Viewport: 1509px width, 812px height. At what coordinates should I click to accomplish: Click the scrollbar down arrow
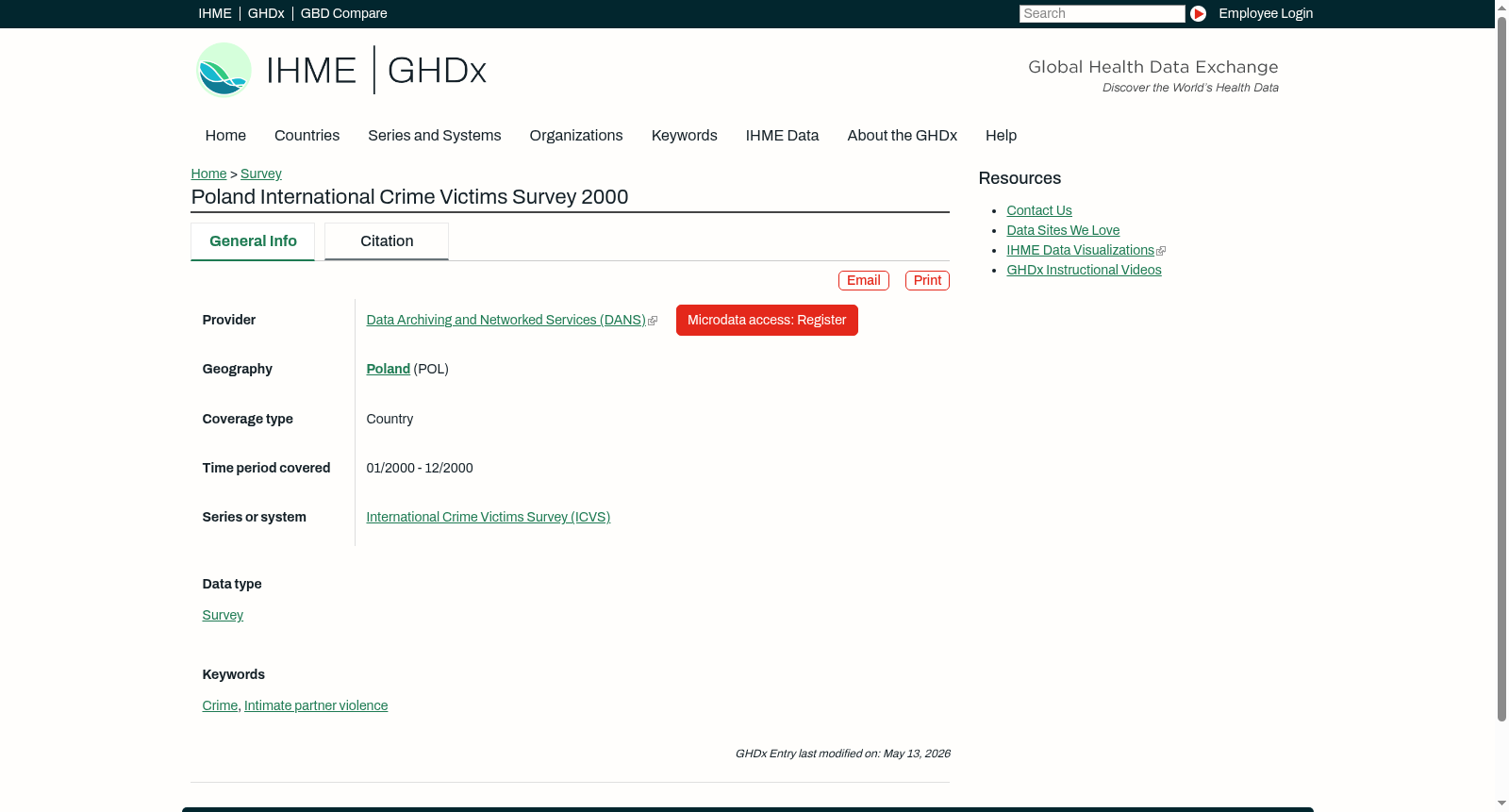click(x=1501, y=804)
